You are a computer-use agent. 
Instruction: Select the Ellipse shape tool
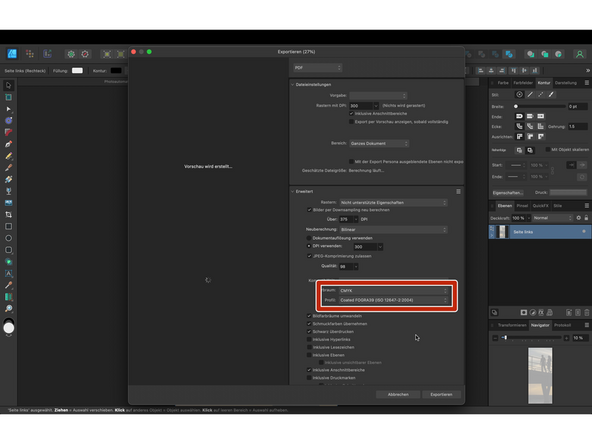tap(9, 238)
